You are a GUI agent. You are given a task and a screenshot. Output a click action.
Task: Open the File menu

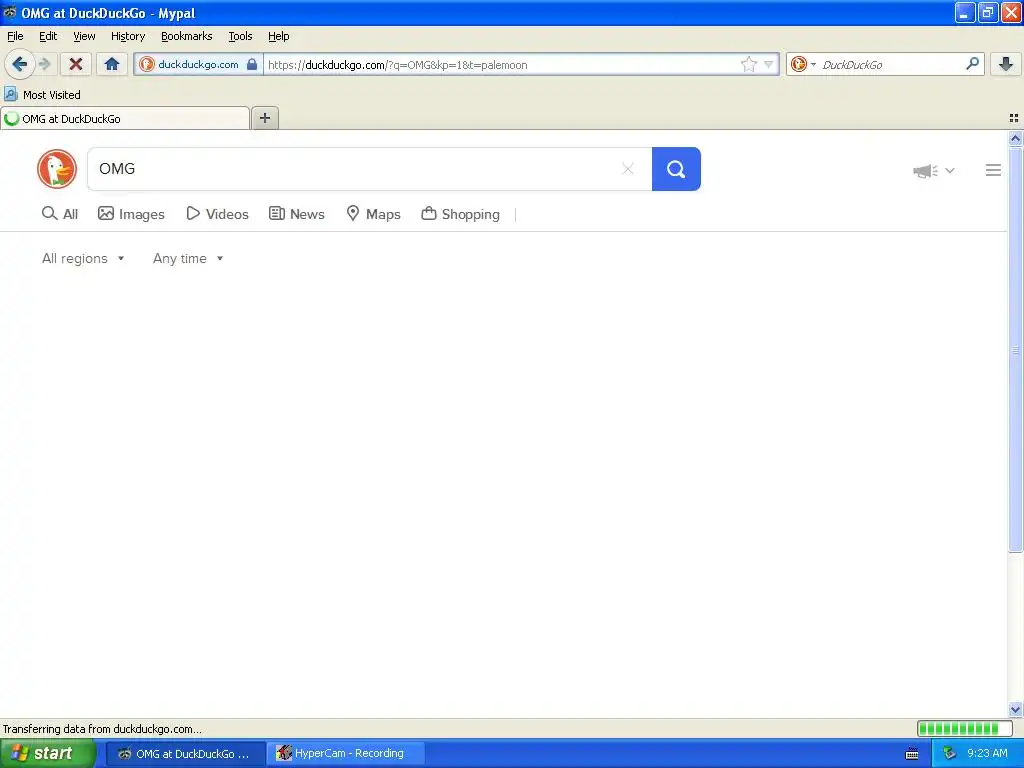point(15,36)
